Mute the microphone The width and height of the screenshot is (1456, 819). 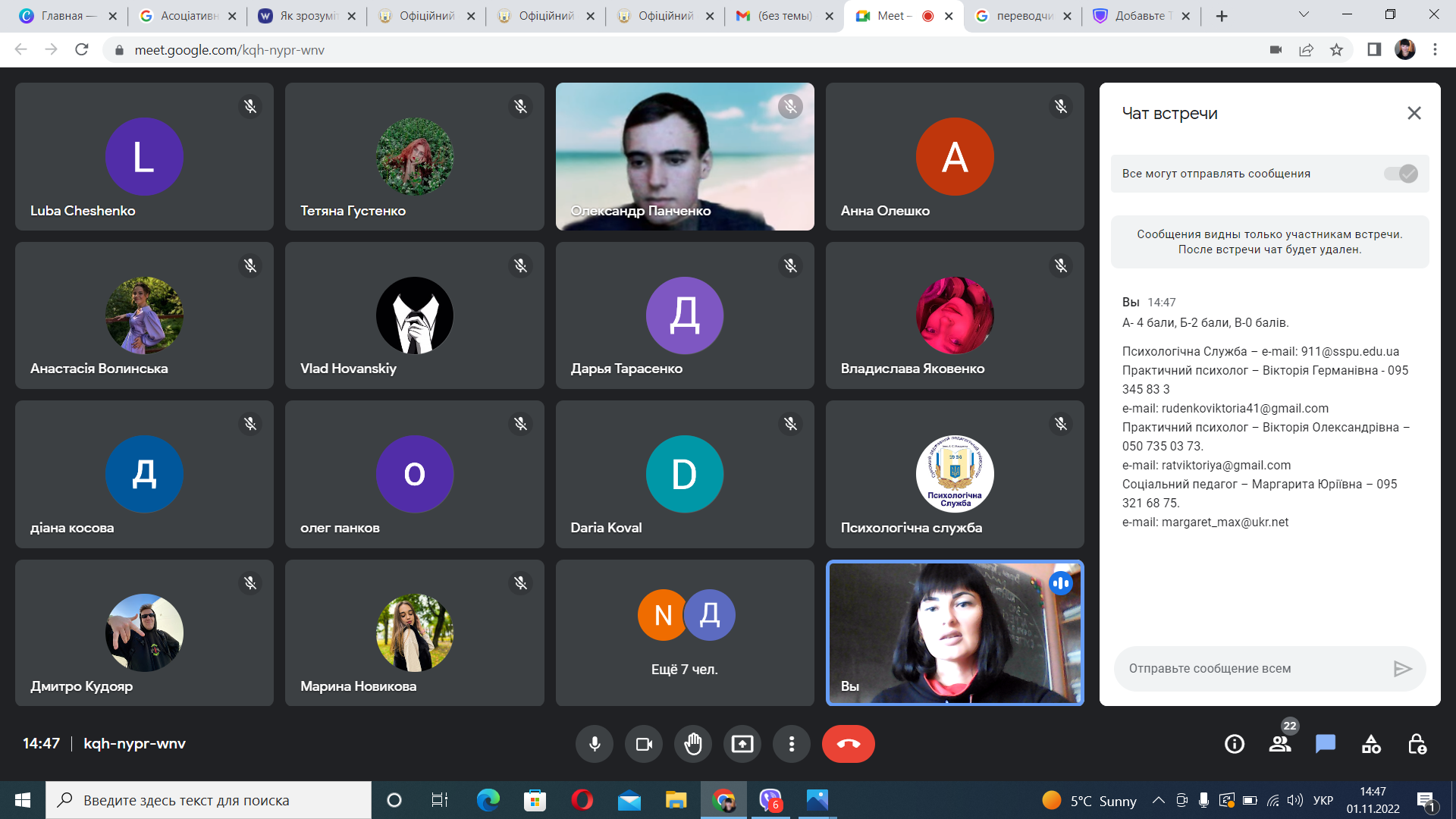[x=595, y=744]
